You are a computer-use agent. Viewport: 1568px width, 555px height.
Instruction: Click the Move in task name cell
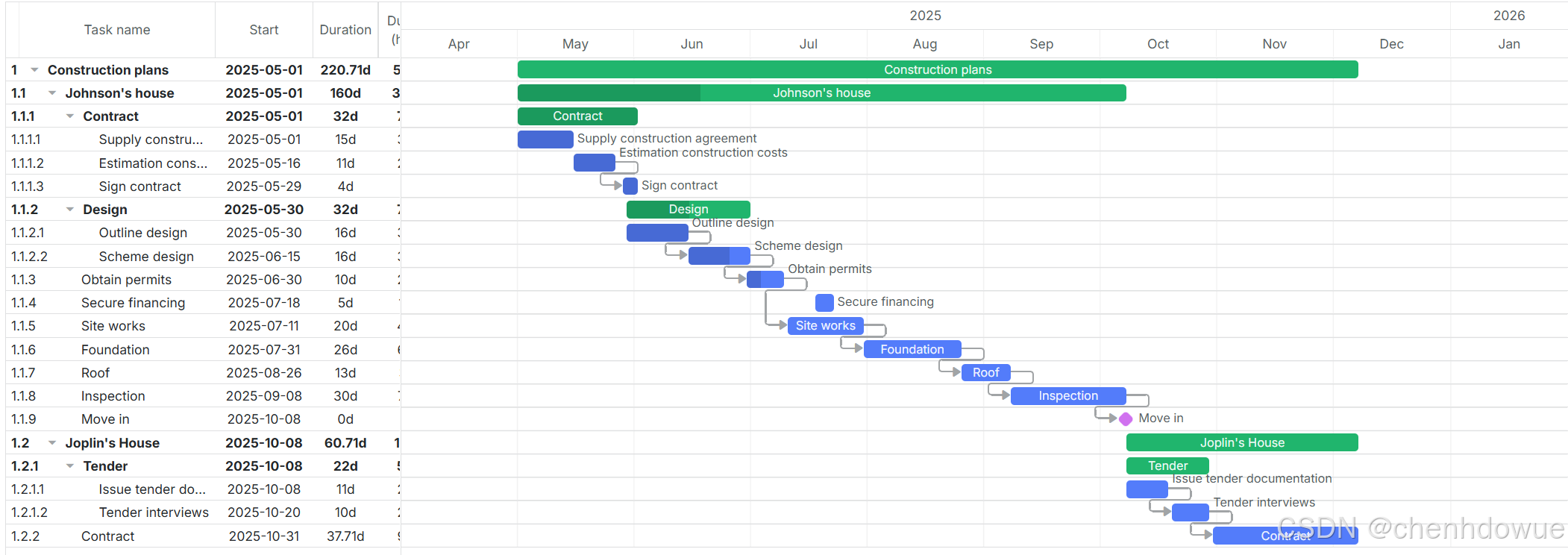[105, 419]
